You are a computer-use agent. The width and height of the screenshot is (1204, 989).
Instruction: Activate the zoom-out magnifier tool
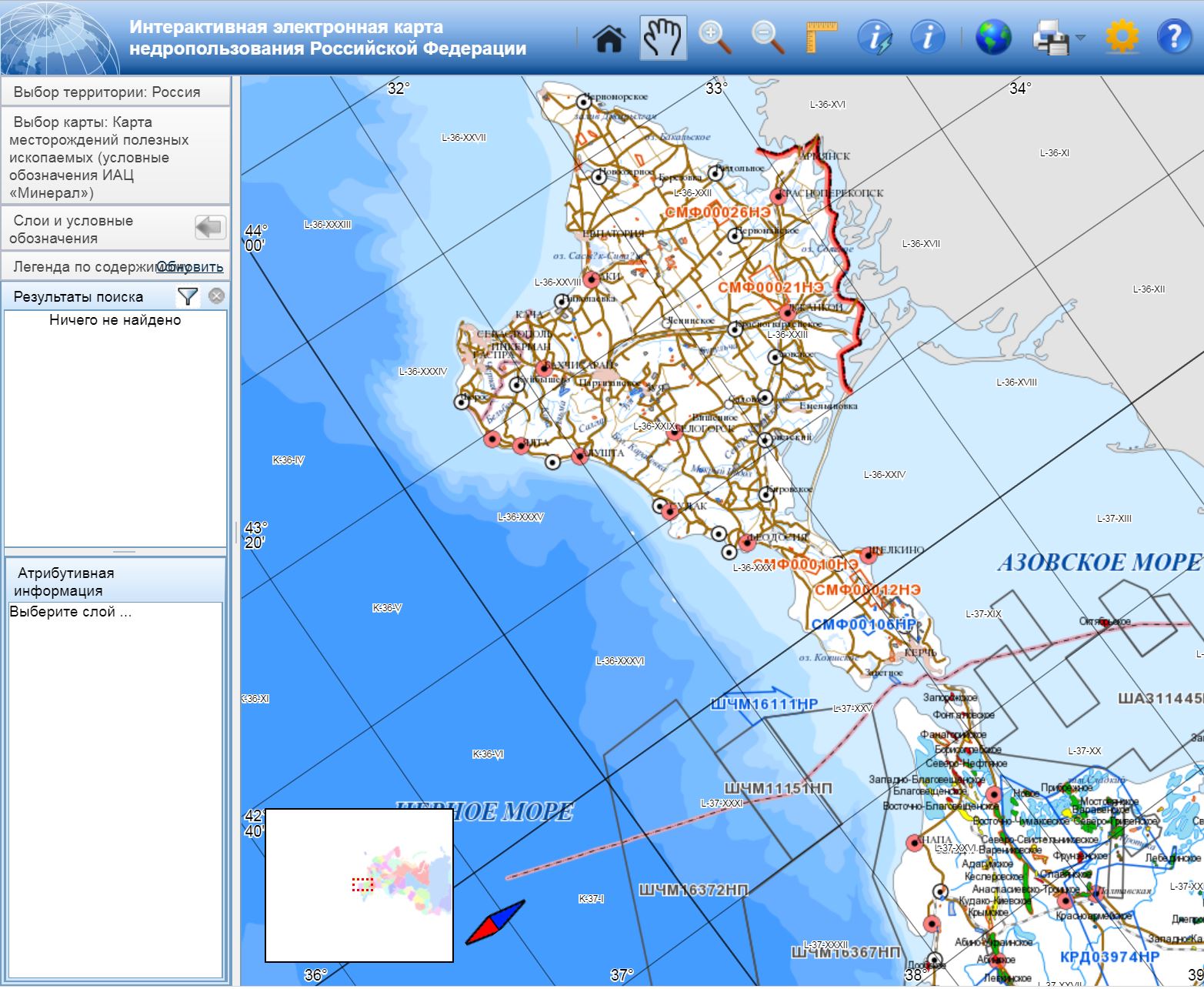pos(768,38)
